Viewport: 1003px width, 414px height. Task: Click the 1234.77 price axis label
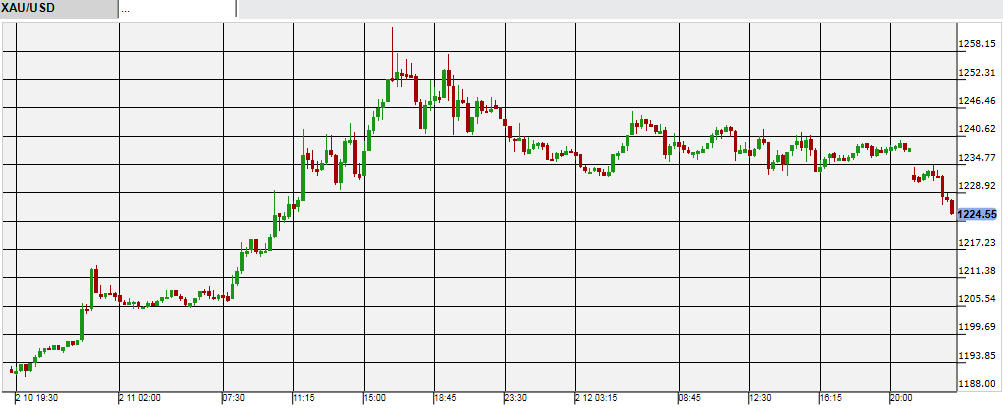[978, 157]
